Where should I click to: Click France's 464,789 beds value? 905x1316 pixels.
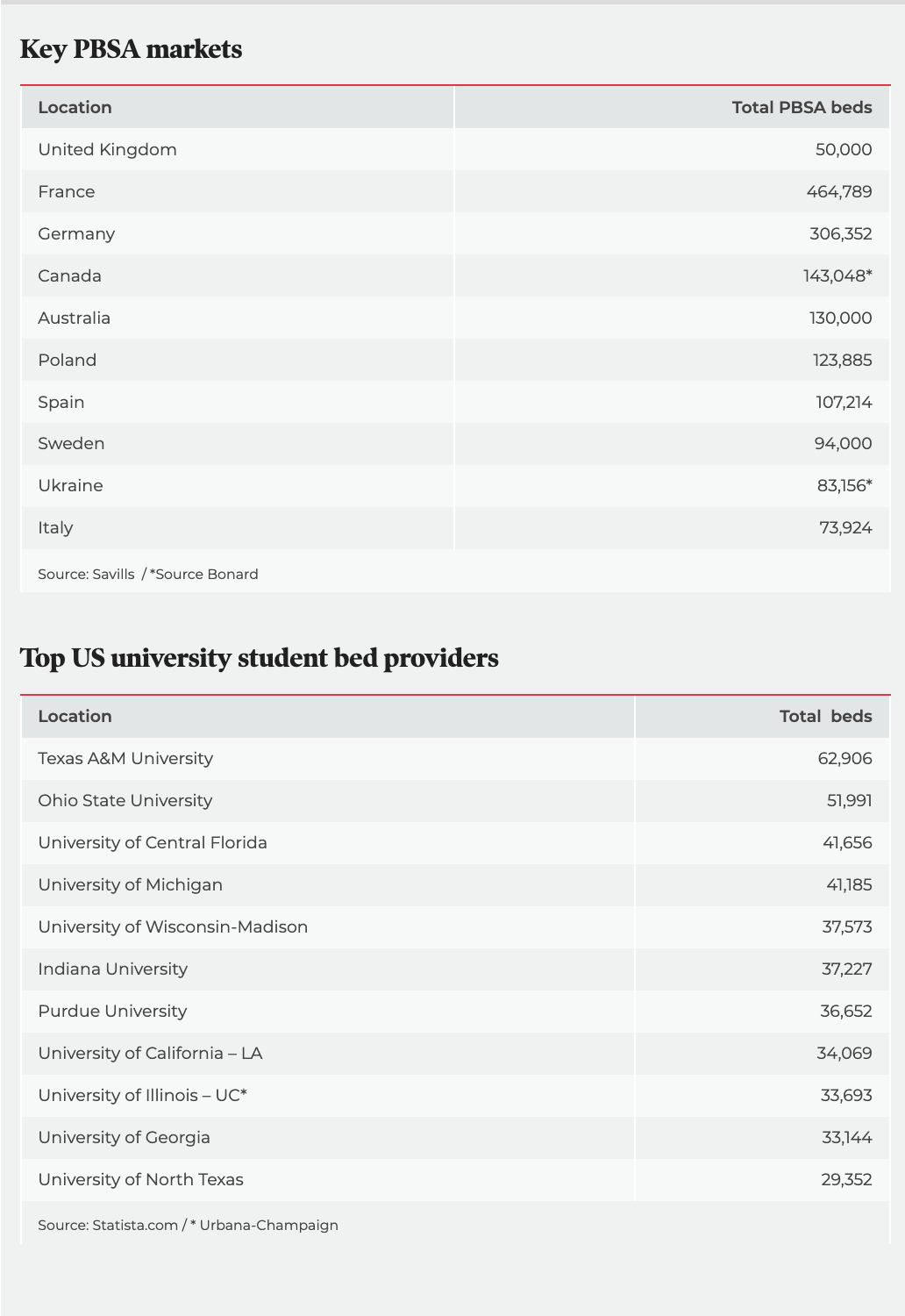tap(838, 192)
